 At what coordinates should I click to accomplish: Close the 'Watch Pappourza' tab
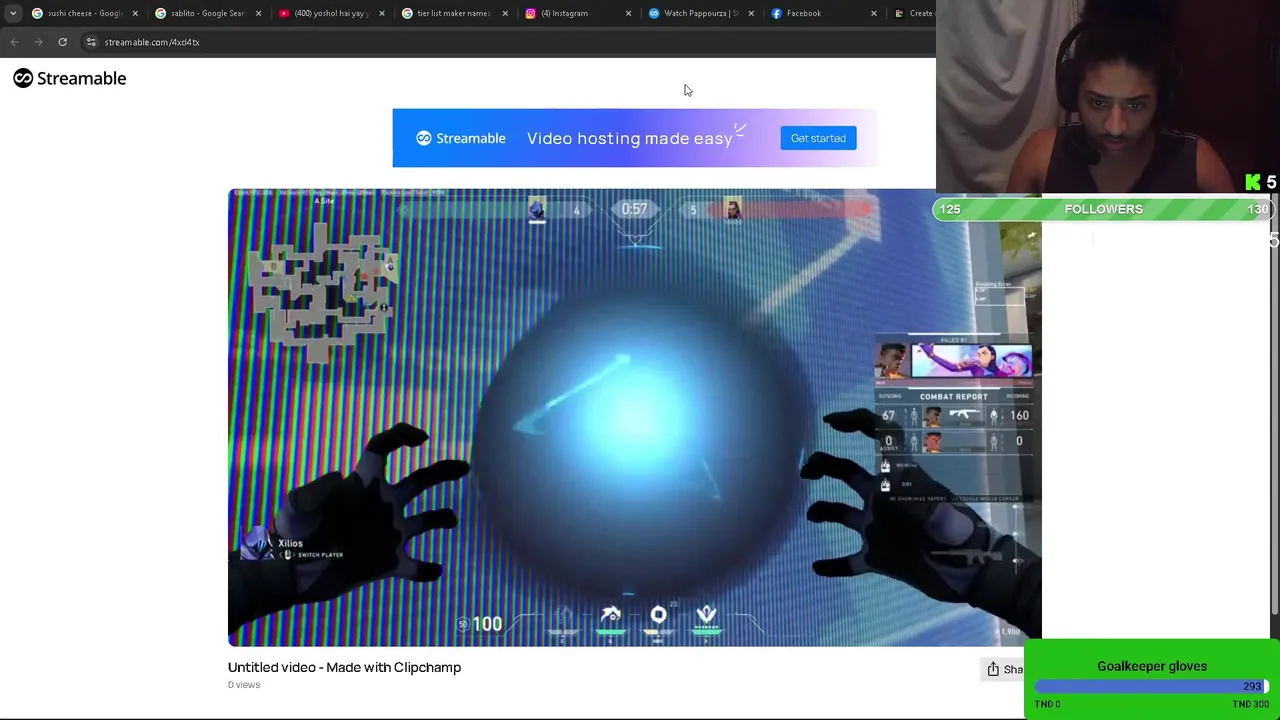pyautogui.click(x=751, y=13)
